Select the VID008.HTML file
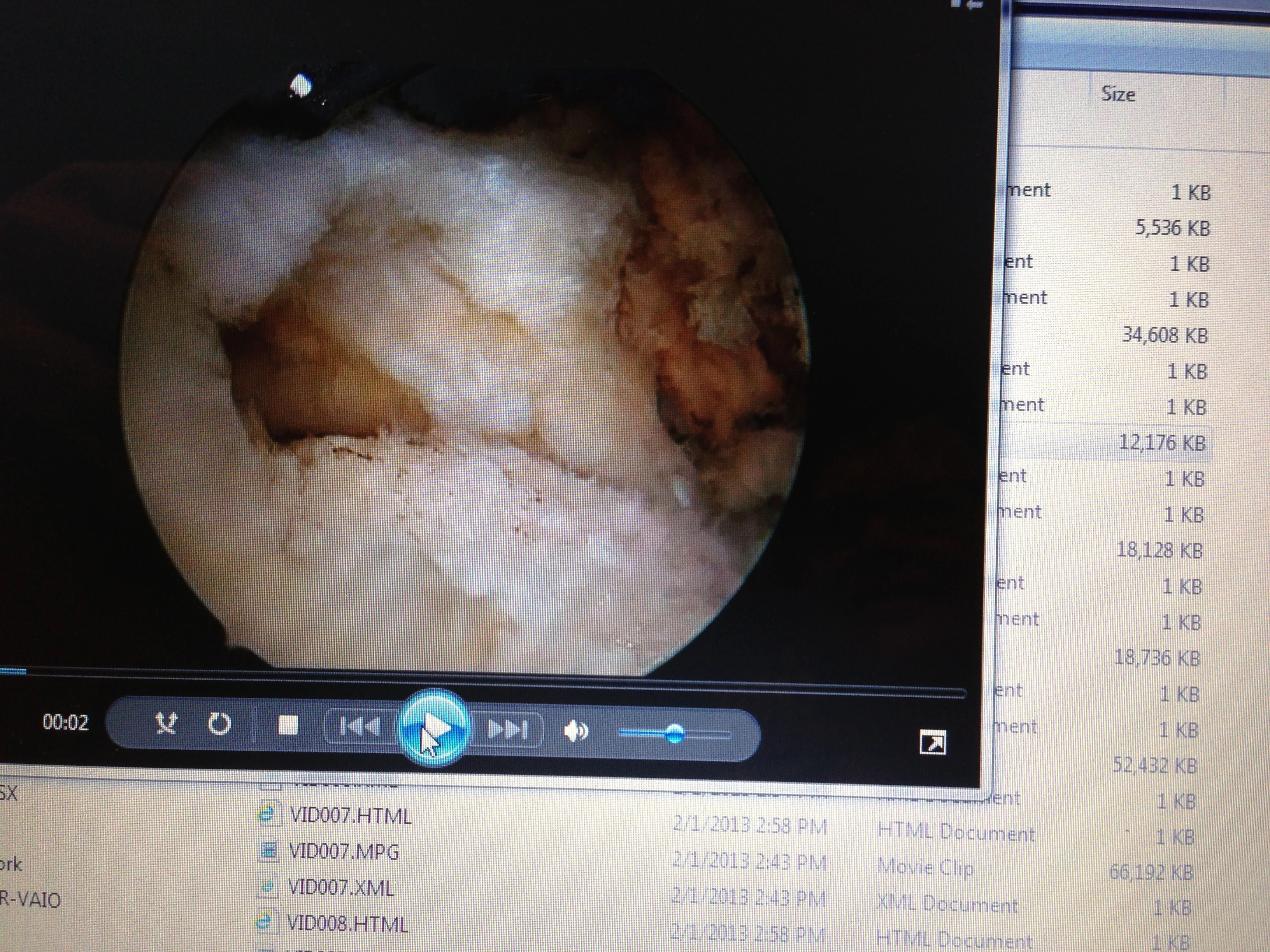This screenshot has height=952, width=1270. 347,924
